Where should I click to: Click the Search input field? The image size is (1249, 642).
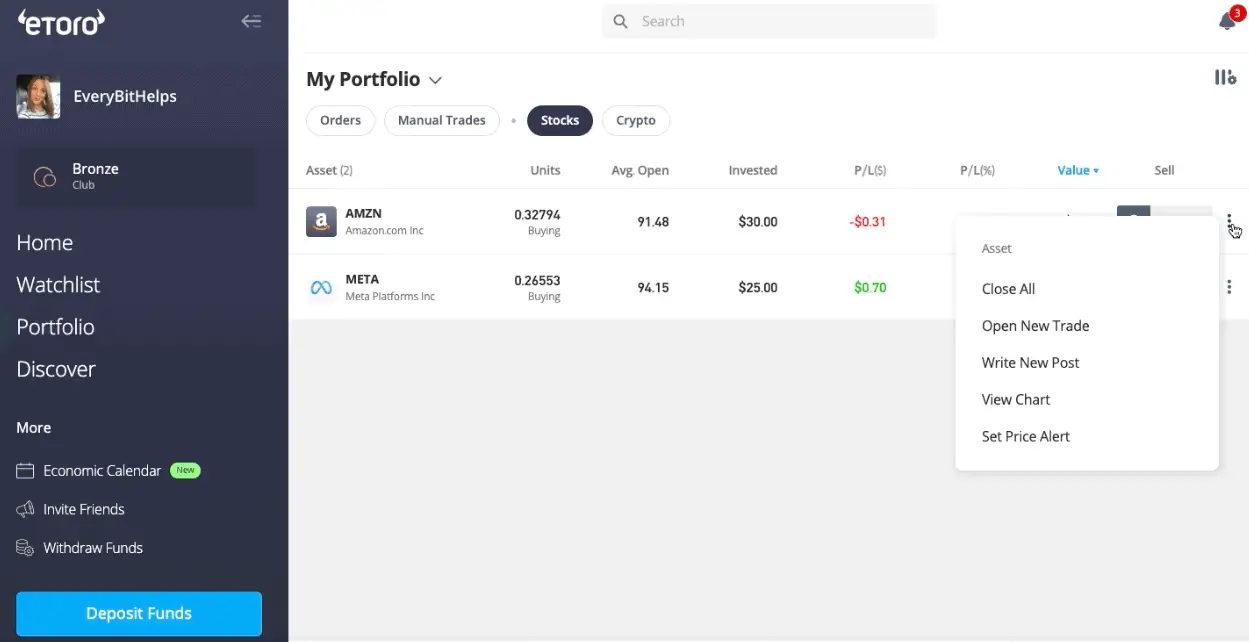coord(769,21)
